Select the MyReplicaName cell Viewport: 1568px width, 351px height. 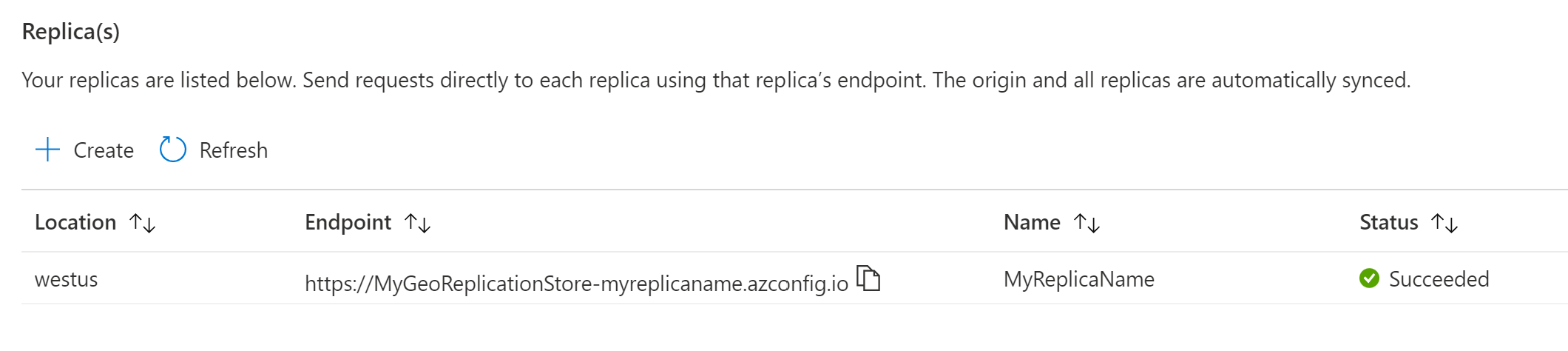(x=1078, y=279)
